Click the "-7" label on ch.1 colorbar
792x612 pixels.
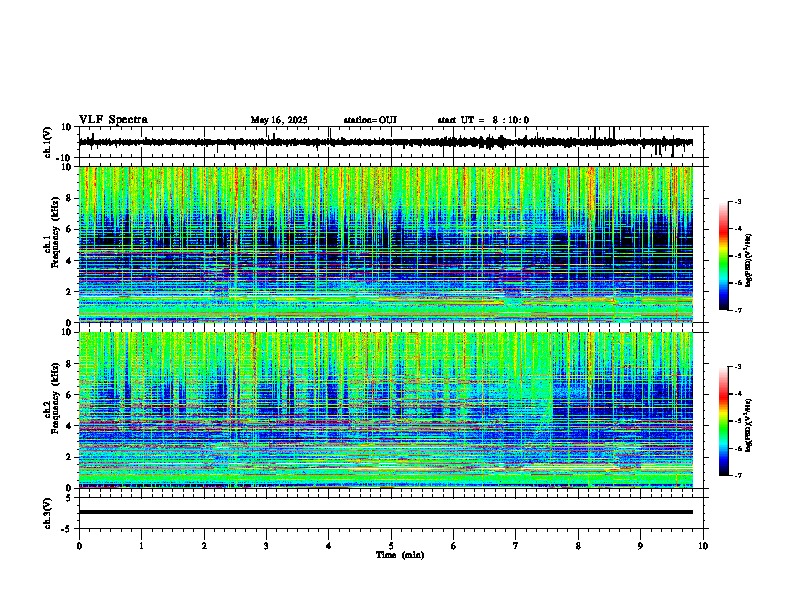coord(738,310)
